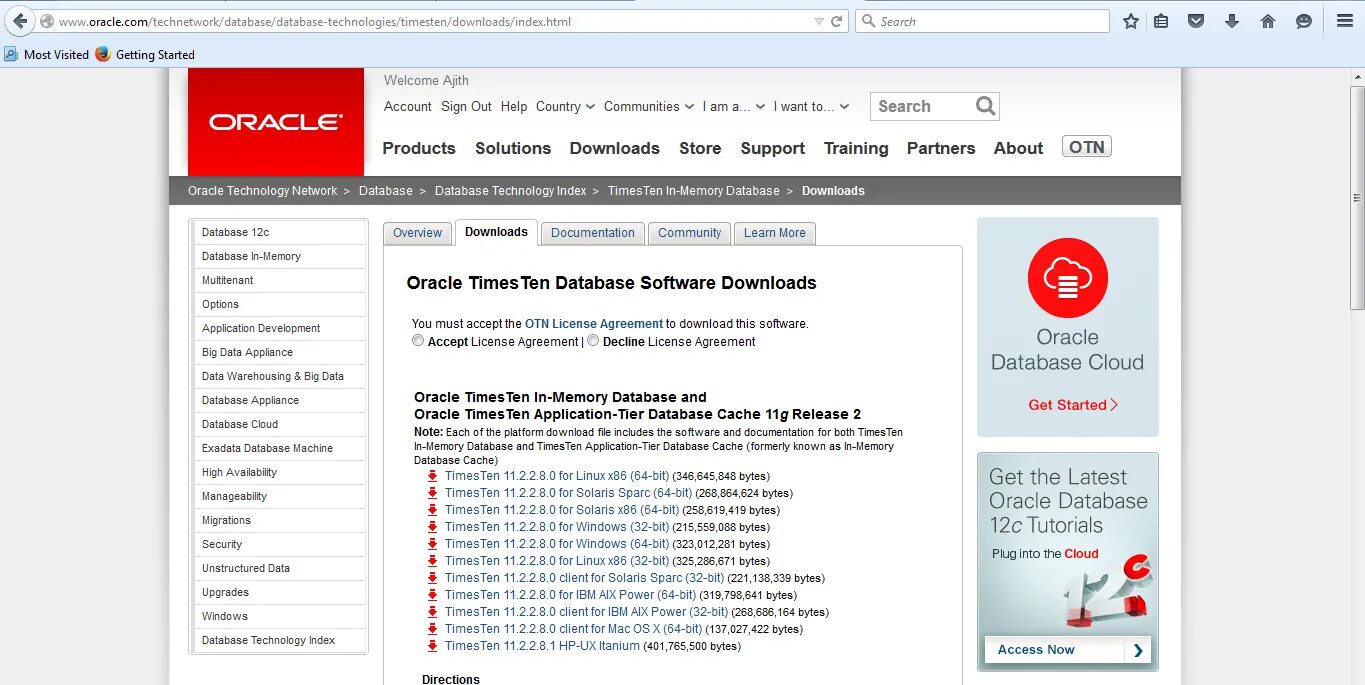Click the Pocket icon in toolbar
This screenshot has height=685, width=1365.
point(1196,21)
